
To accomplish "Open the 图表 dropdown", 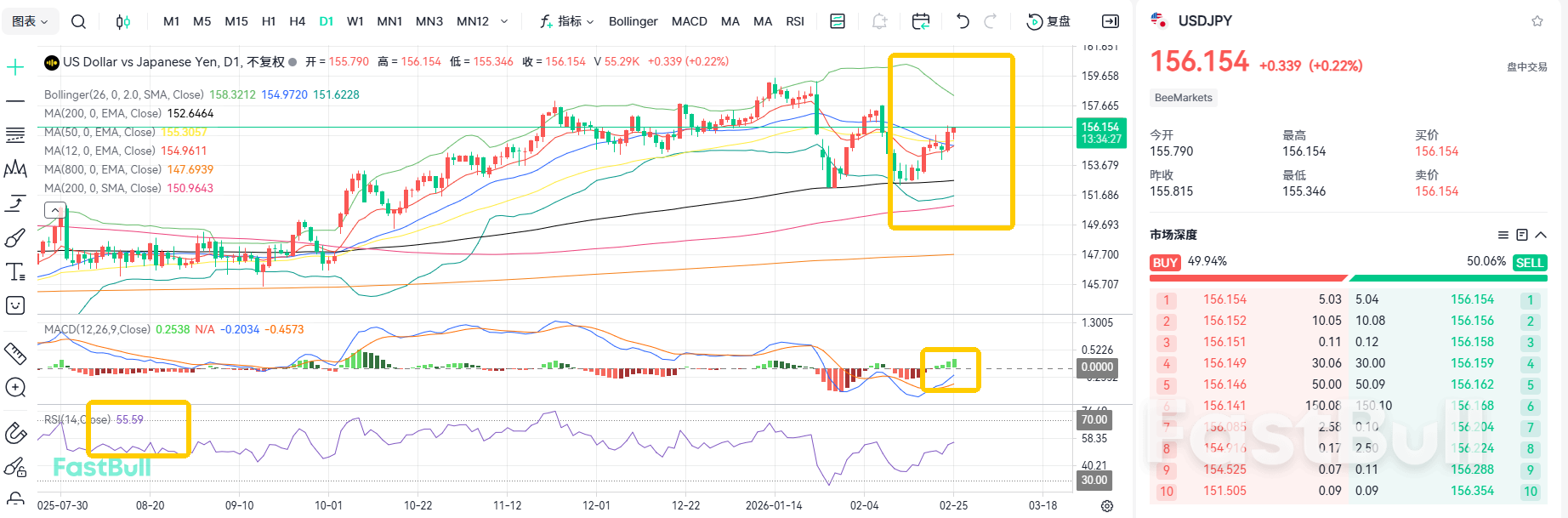I will (x=31, y=21).
